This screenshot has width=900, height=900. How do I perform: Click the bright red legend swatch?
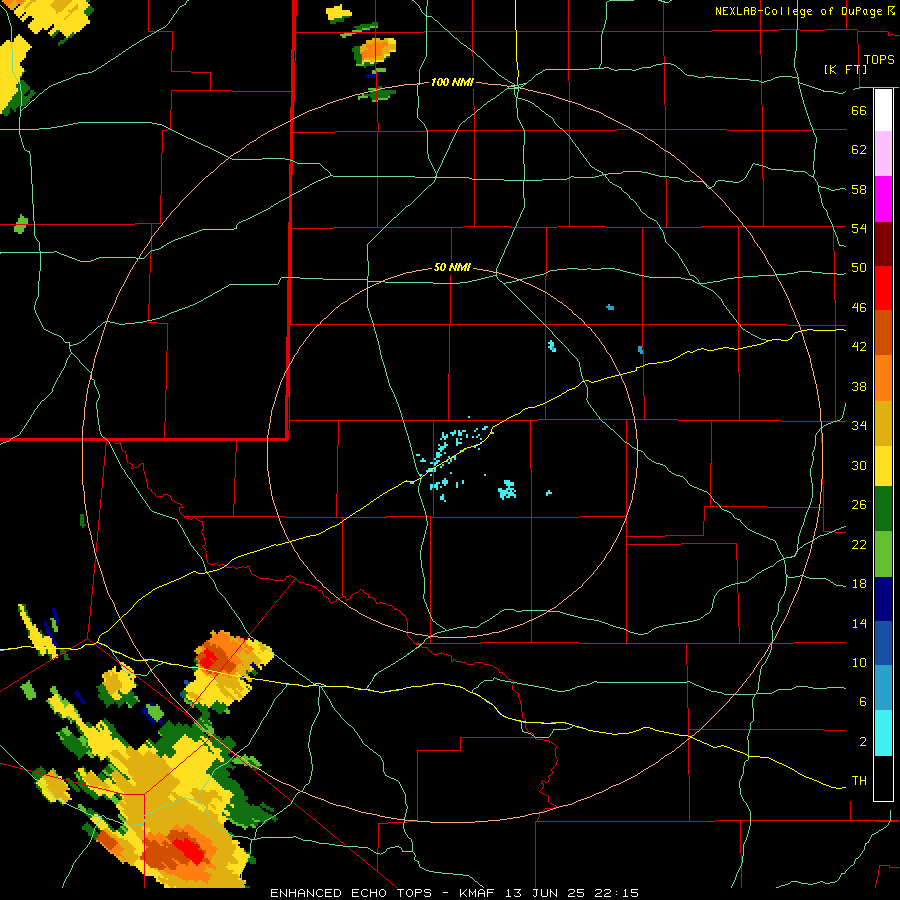pyautogui.click(x=883, y=288)
